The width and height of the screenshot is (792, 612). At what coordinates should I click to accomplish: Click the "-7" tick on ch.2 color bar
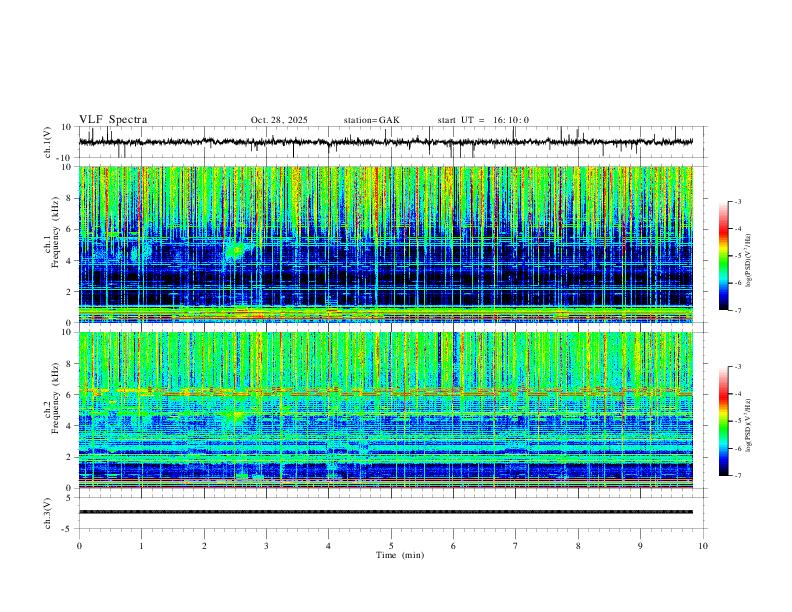[x=737, y=476]
